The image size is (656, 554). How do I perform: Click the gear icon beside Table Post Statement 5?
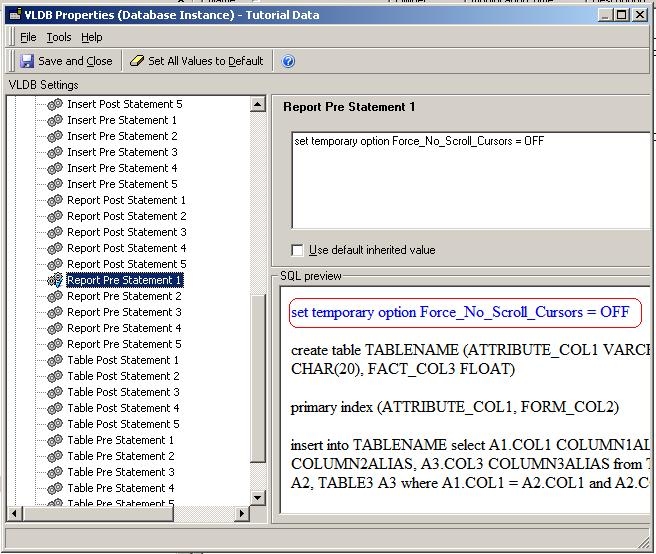55,424
